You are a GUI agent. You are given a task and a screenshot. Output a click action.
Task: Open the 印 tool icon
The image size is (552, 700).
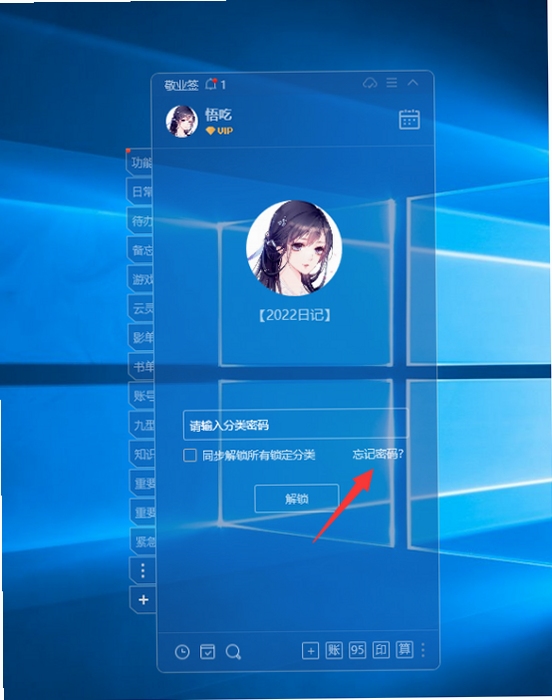click(x=381, y=650)
